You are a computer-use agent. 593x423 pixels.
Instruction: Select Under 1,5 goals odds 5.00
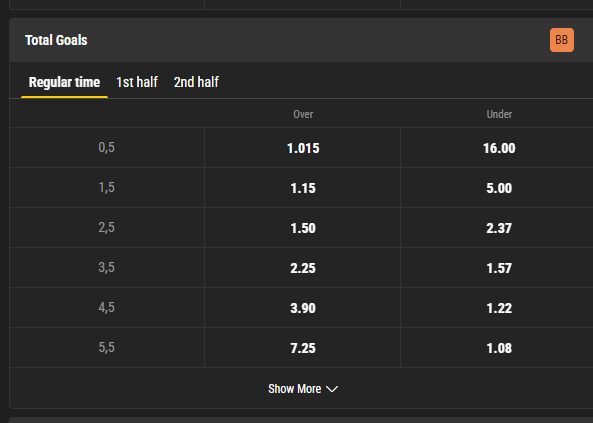click(499, 188)
